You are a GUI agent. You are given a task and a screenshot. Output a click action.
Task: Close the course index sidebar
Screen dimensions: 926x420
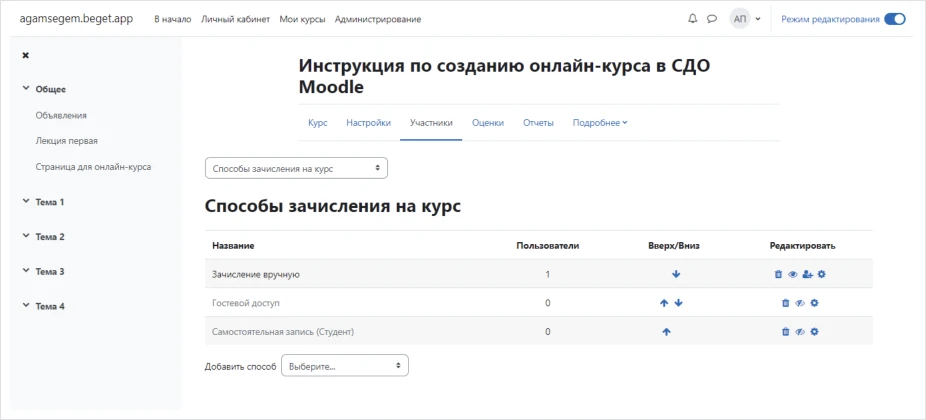click(x=25, y=55)
